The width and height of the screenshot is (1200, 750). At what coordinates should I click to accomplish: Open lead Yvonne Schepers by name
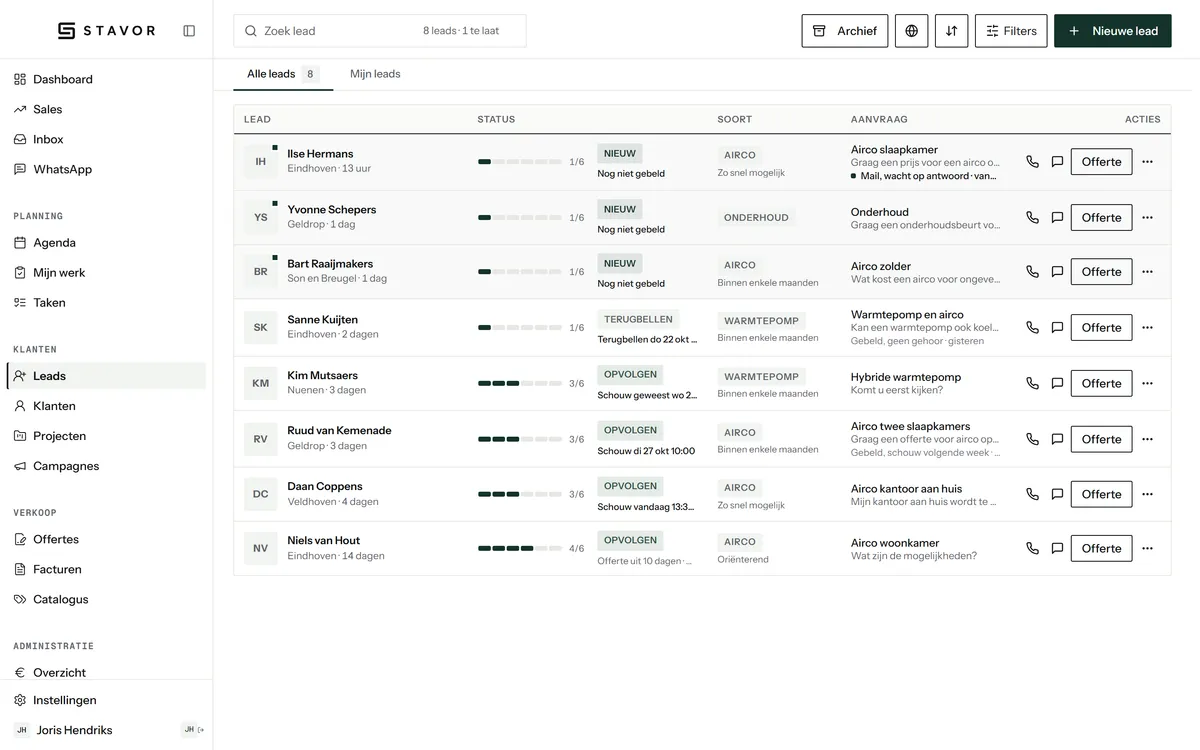[332, 210]
